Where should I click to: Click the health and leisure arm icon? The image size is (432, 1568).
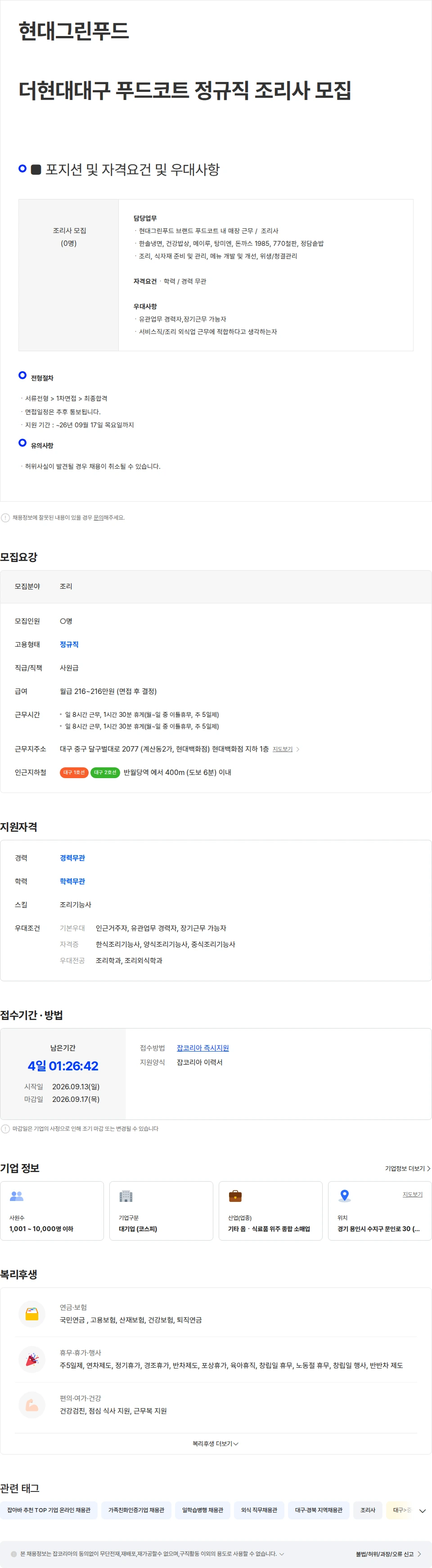pos(32,1405)
